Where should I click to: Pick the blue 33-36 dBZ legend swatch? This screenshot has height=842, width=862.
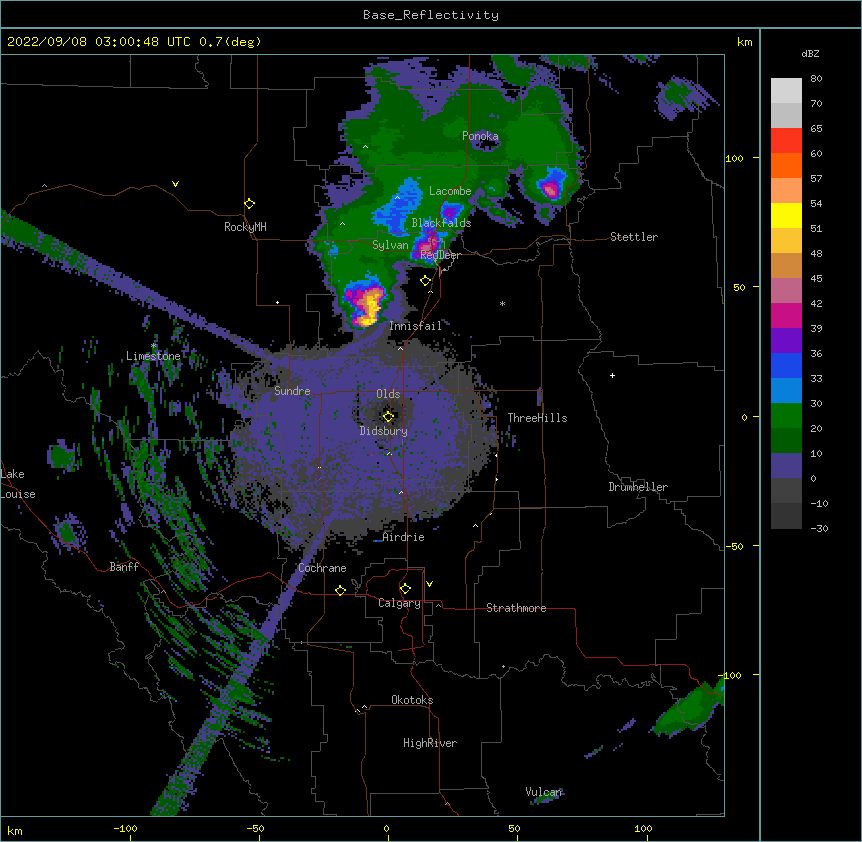[786, 366]
